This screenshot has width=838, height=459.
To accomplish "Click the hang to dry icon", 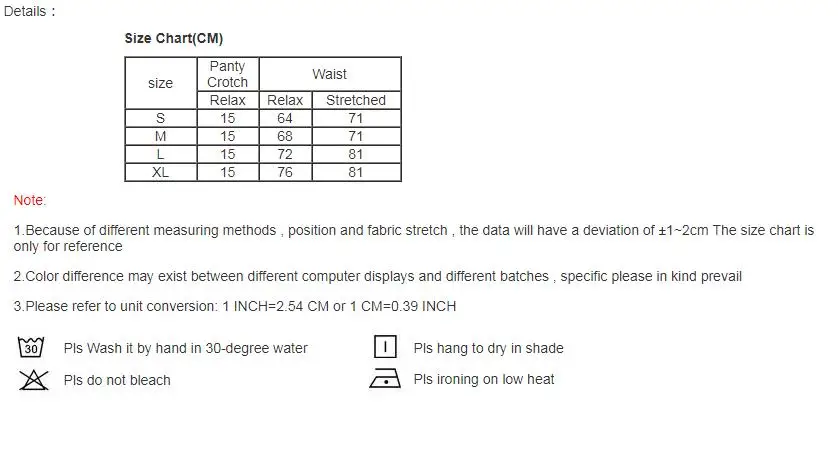I will (x=385, y=346).
